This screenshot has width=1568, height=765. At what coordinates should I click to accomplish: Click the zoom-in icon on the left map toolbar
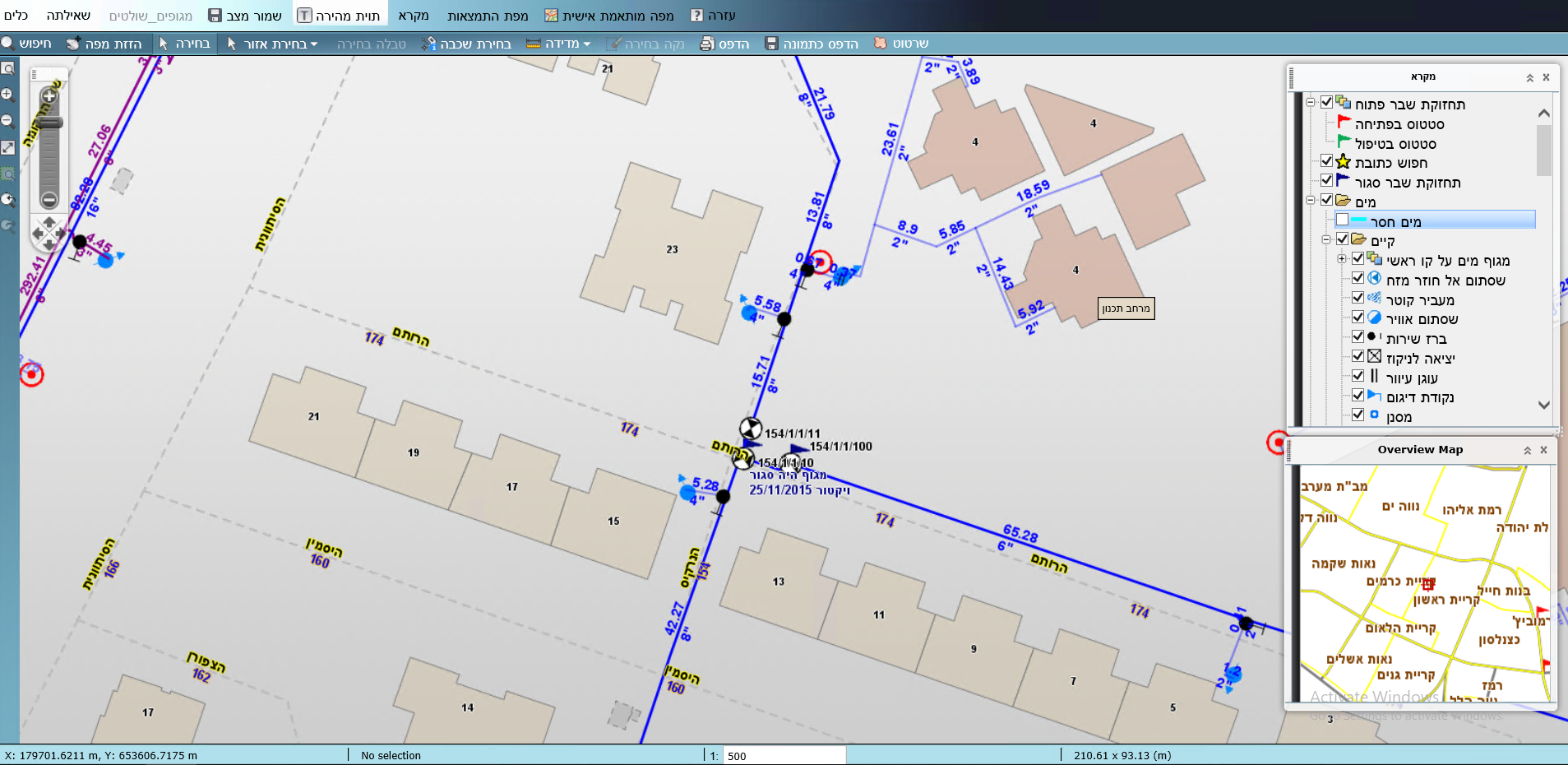pos(8,95)
